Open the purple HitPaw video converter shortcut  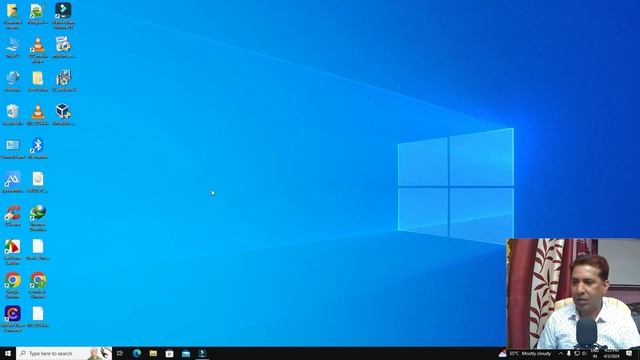[x=13, y=319]
